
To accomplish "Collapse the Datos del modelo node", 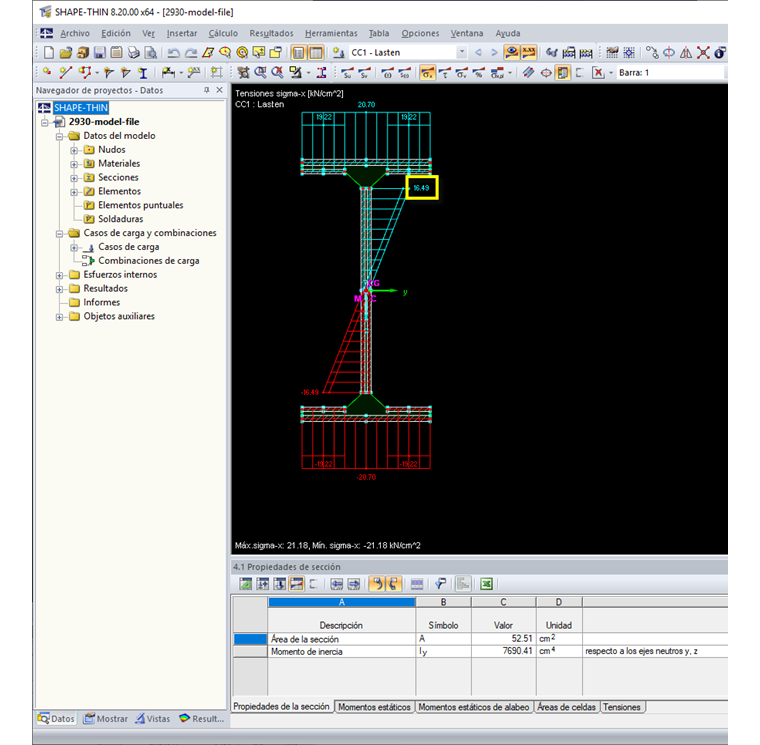I will pyautogui.click(x=60, y=136).
